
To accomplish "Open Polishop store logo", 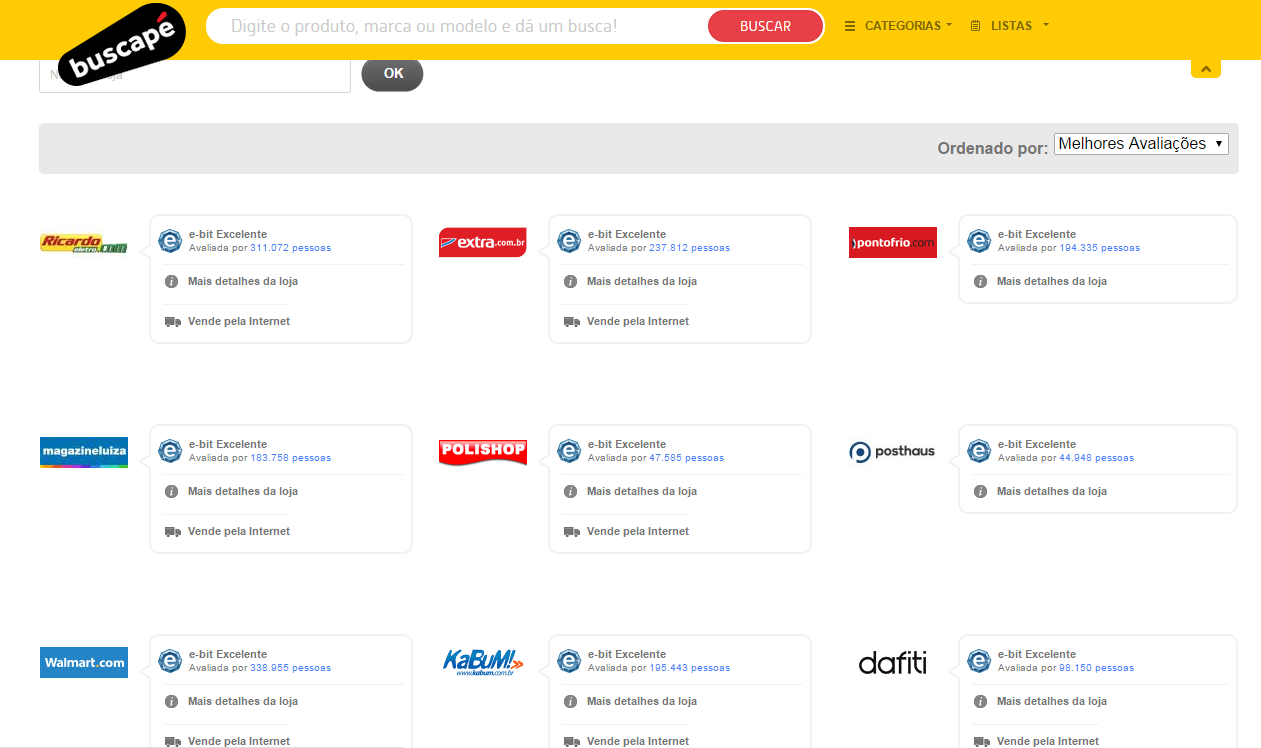I will pyautogui.click(x=483, y=453).
